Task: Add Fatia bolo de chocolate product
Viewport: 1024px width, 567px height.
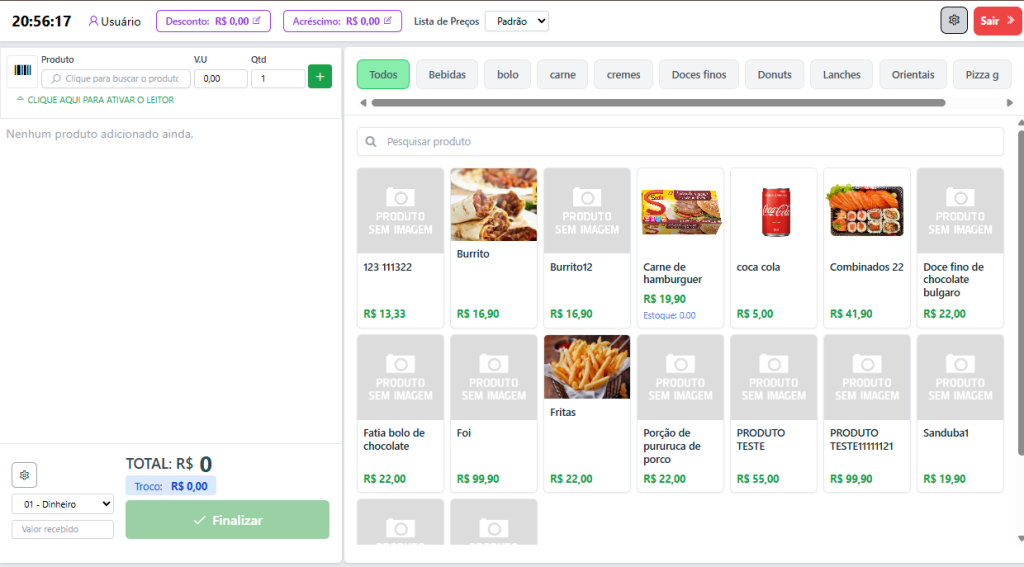Action: point(400,413)
